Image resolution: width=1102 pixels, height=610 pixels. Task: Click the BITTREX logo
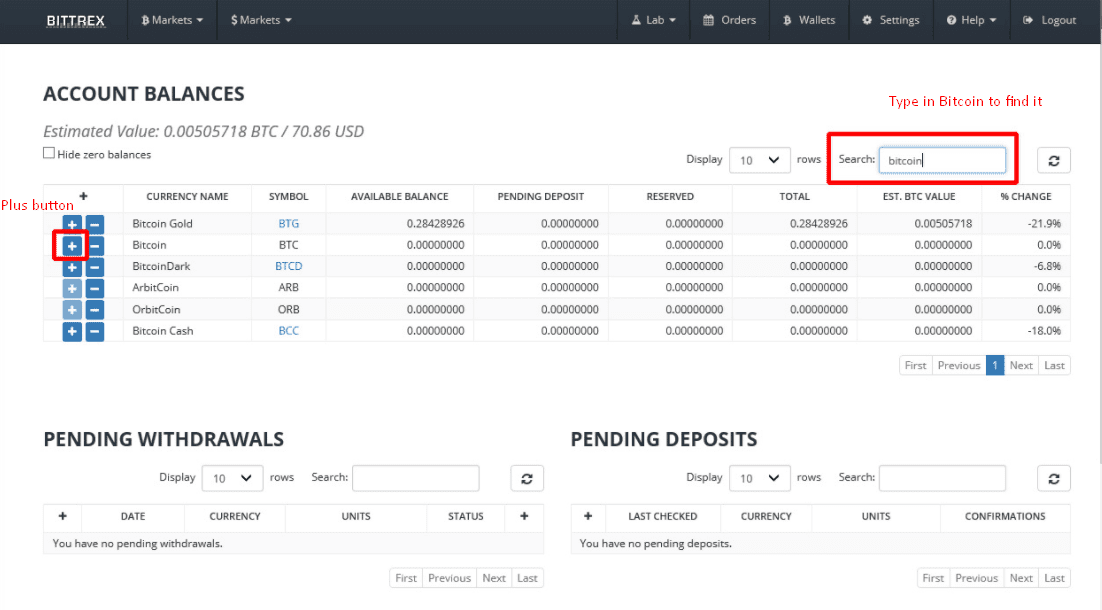pyautogui.click(x=75, y=20)
